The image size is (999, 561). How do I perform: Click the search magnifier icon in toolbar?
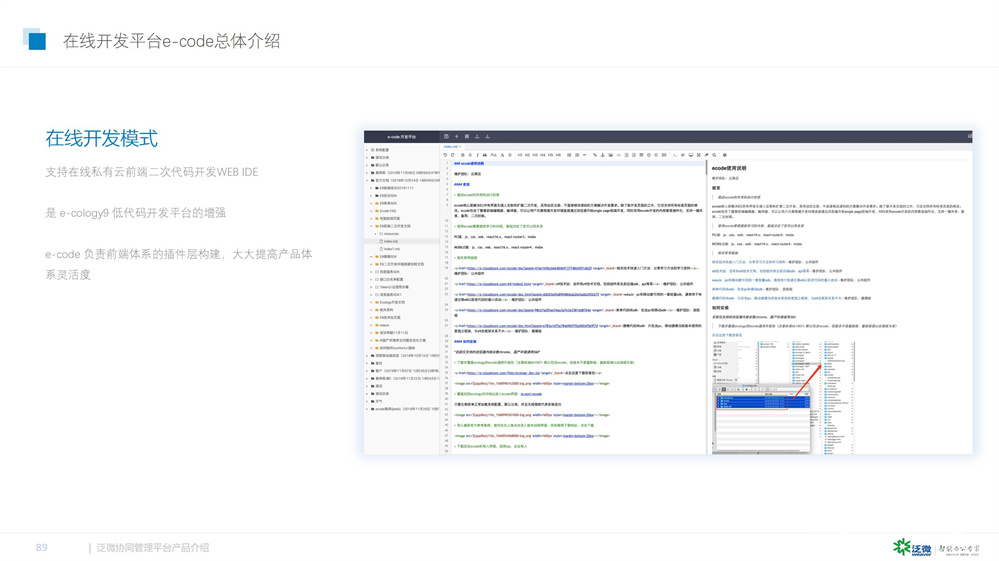coord(714,155)
